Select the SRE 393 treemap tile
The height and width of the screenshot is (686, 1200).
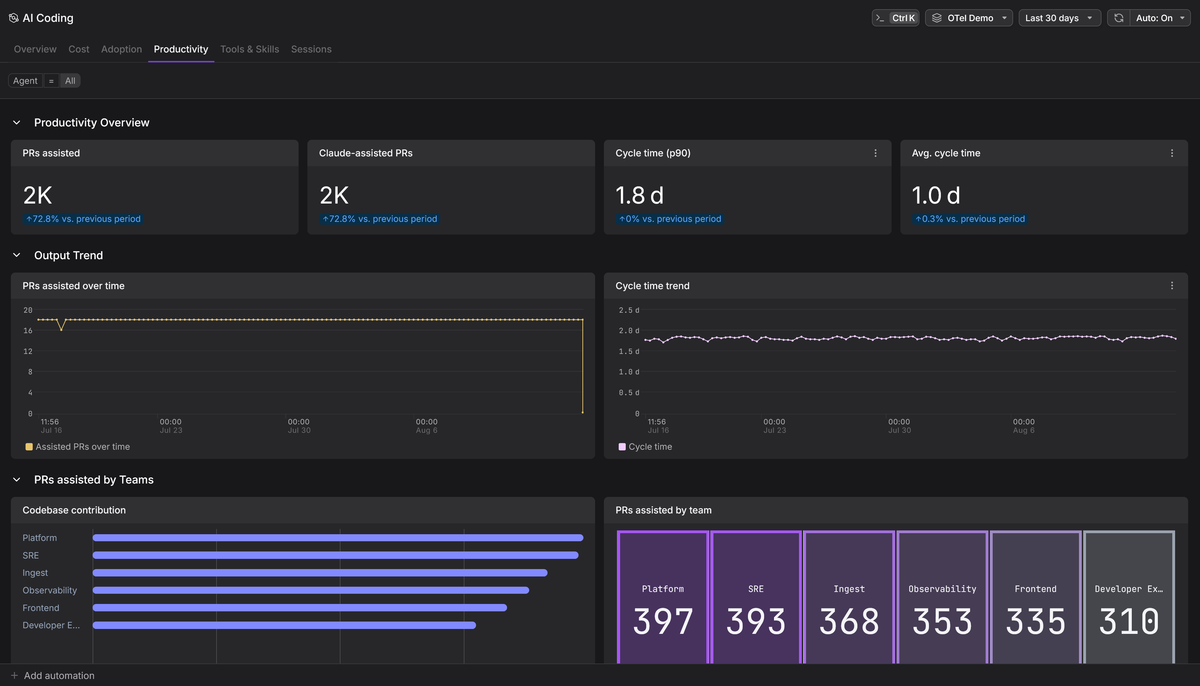tap(756, 597)
